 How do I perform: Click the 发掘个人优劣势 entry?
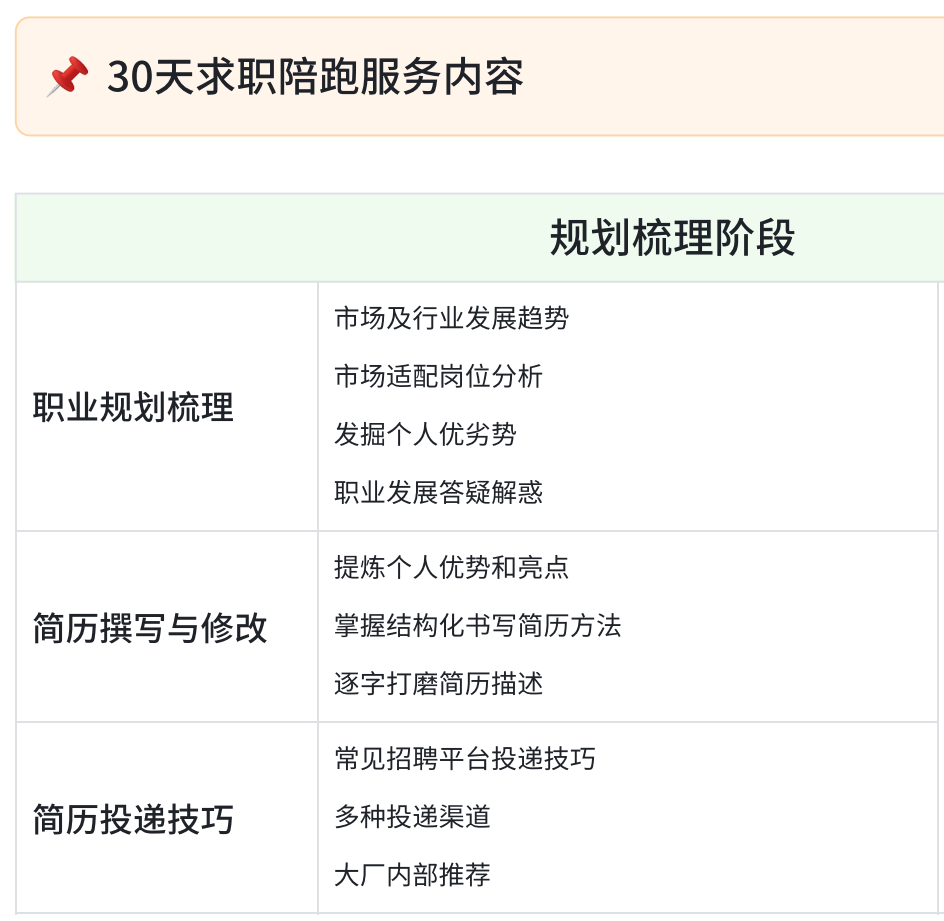(x=425, y=435)
